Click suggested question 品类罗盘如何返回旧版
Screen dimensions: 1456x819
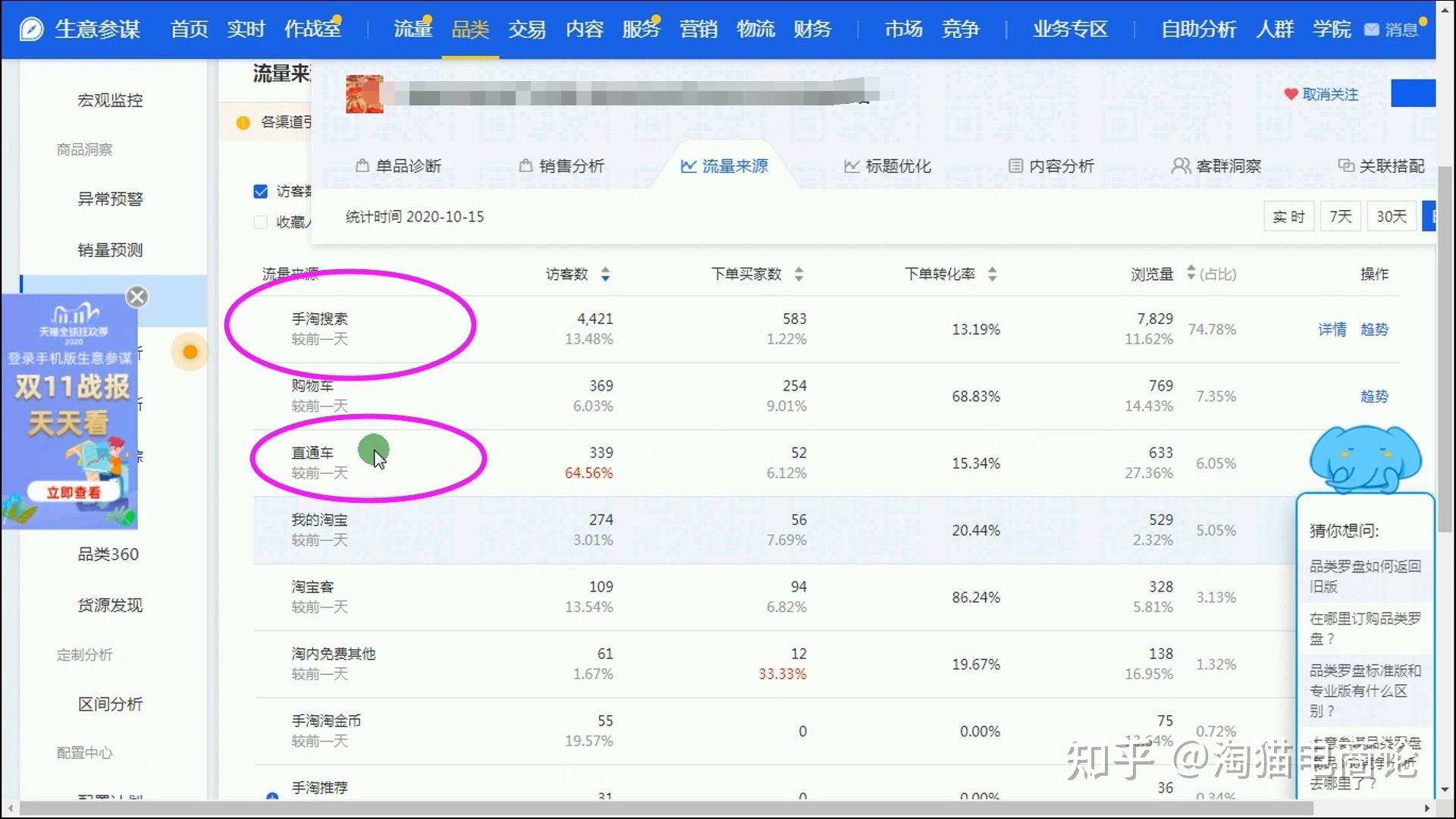click(1365, 576)
